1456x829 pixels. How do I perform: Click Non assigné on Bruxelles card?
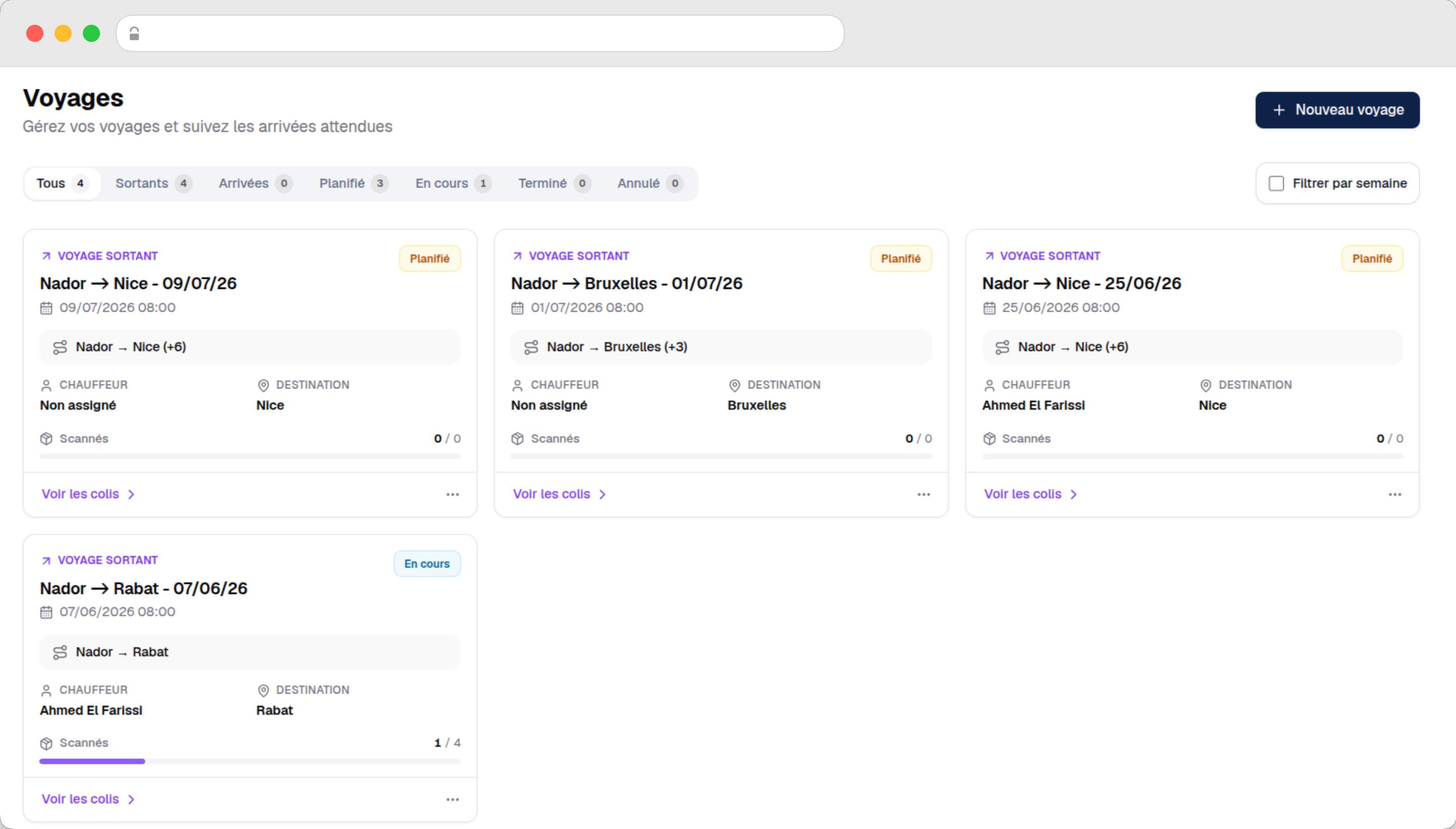coord(548,405)
